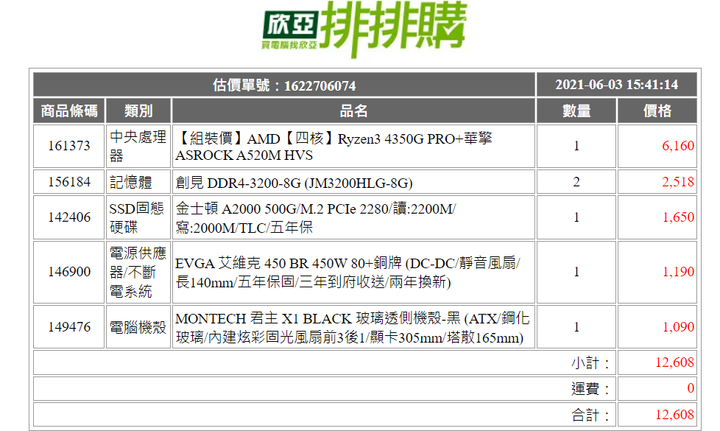Click the 類別 column header

click(139, 111)
